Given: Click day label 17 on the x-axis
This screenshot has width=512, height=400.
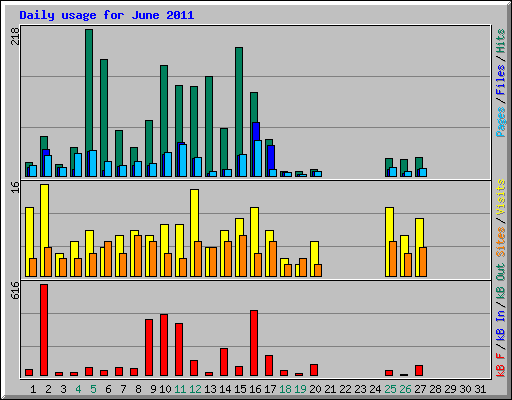Looking at the screenshot, I should (270, 389).
